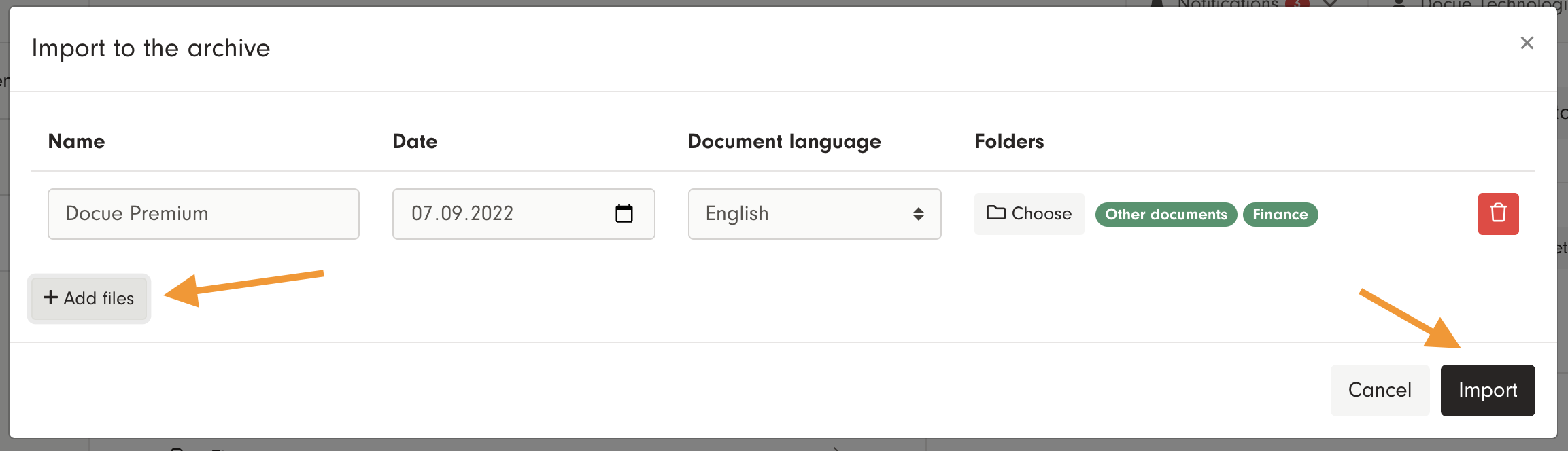Select the Finance folder tag
The height and width of the screenshot is (451, 1568).
click(1280, 215)
